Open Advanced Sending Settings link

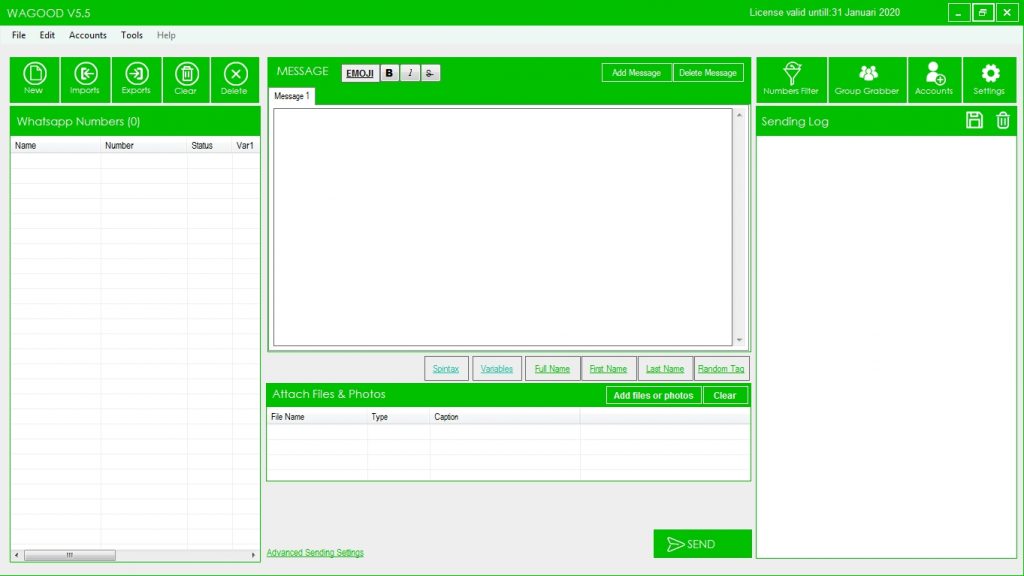pos(315,553)
